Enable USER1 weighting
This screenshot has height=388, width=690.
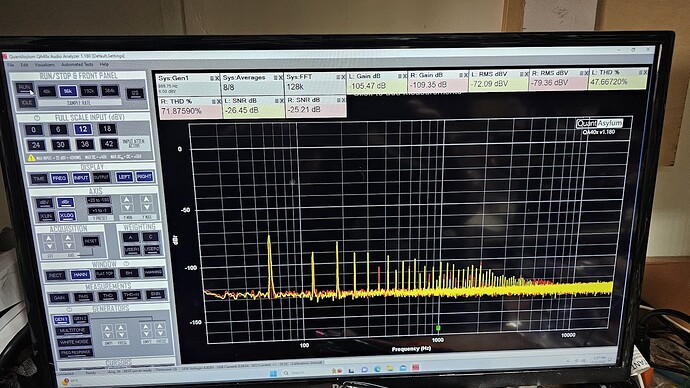(132, 249)
